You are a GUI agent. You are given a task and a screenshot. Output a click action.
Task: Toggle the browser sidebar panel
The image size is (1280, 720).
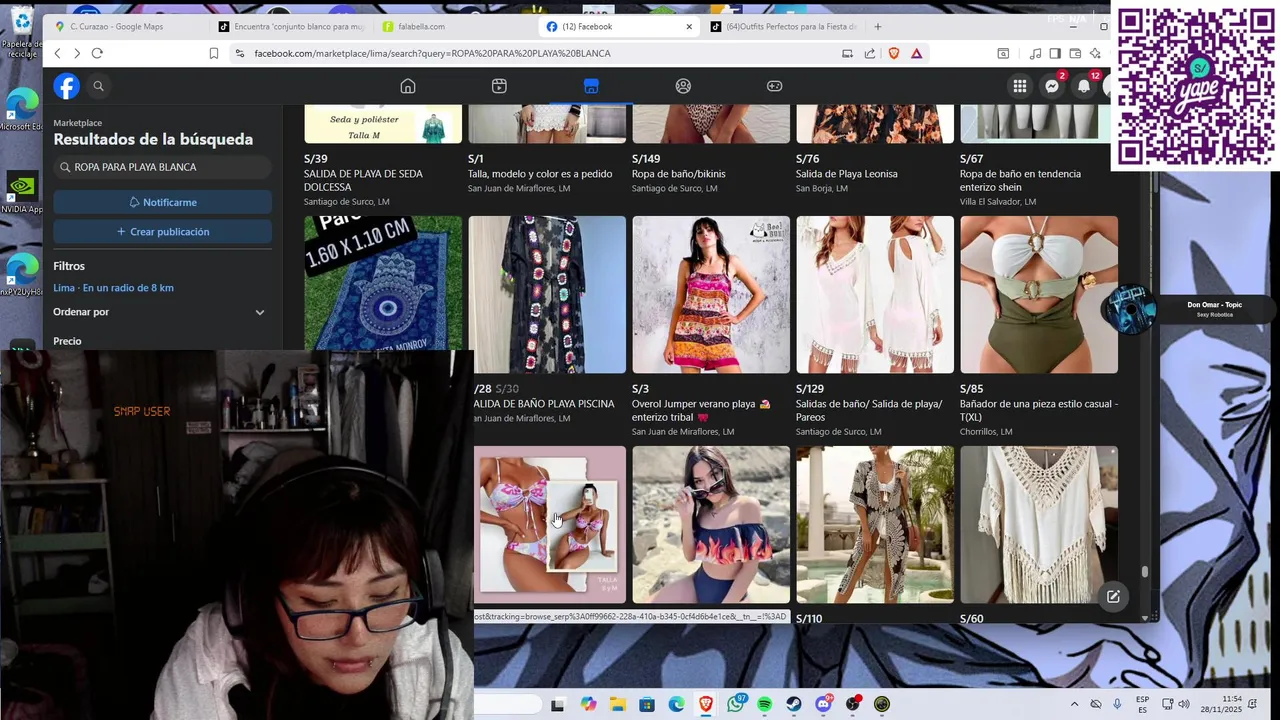pyautogui.click(x=1054, y=53)
